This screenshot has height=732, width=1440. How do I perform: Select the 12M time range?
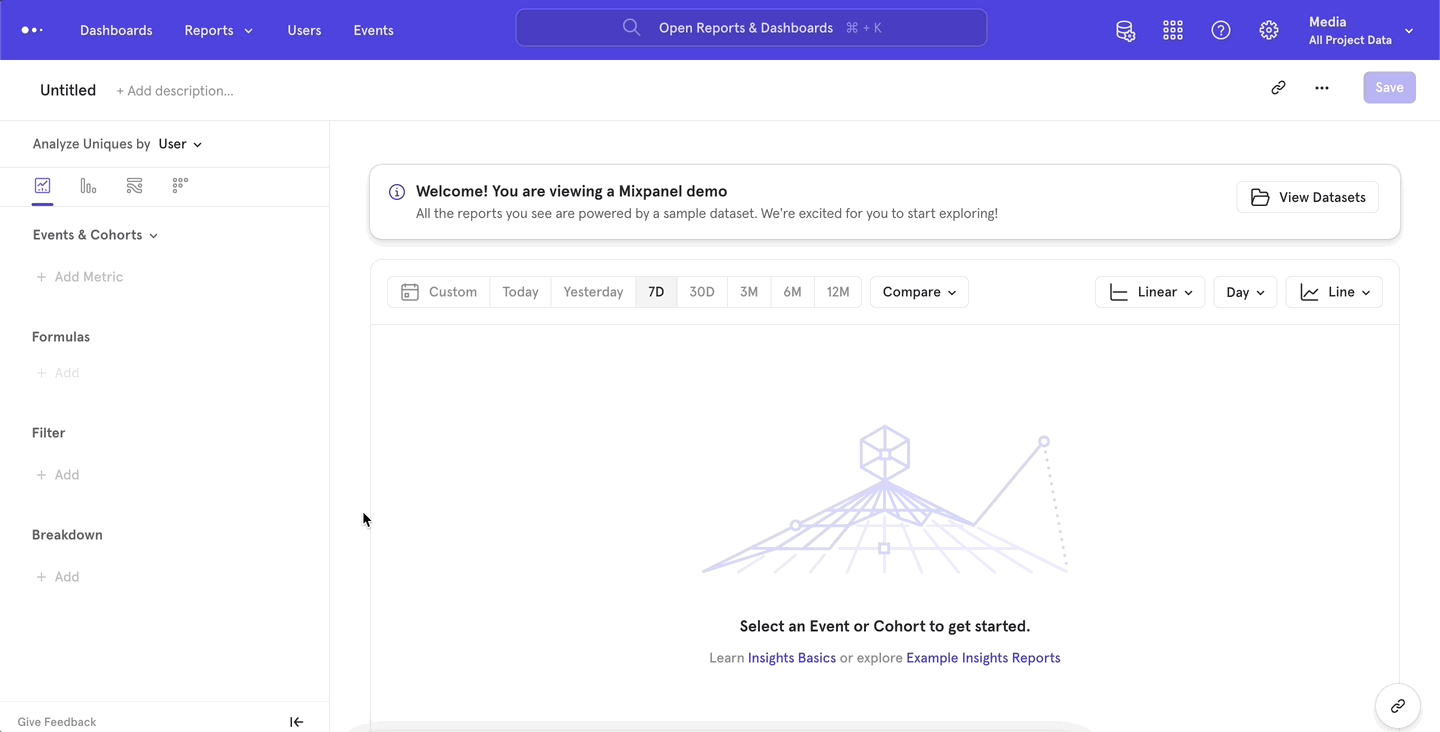pos(837,291)
